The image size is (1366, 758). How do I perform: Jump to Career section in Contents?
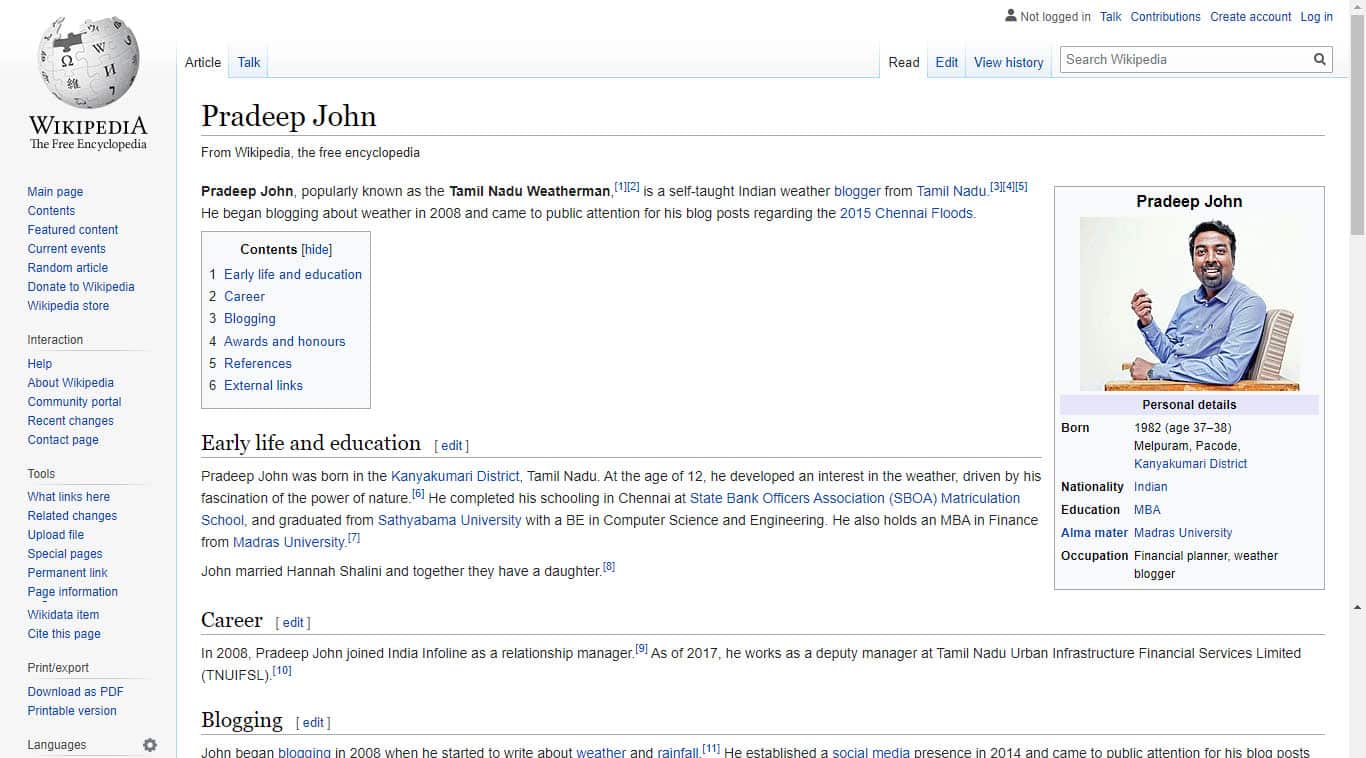pos(244,297)
